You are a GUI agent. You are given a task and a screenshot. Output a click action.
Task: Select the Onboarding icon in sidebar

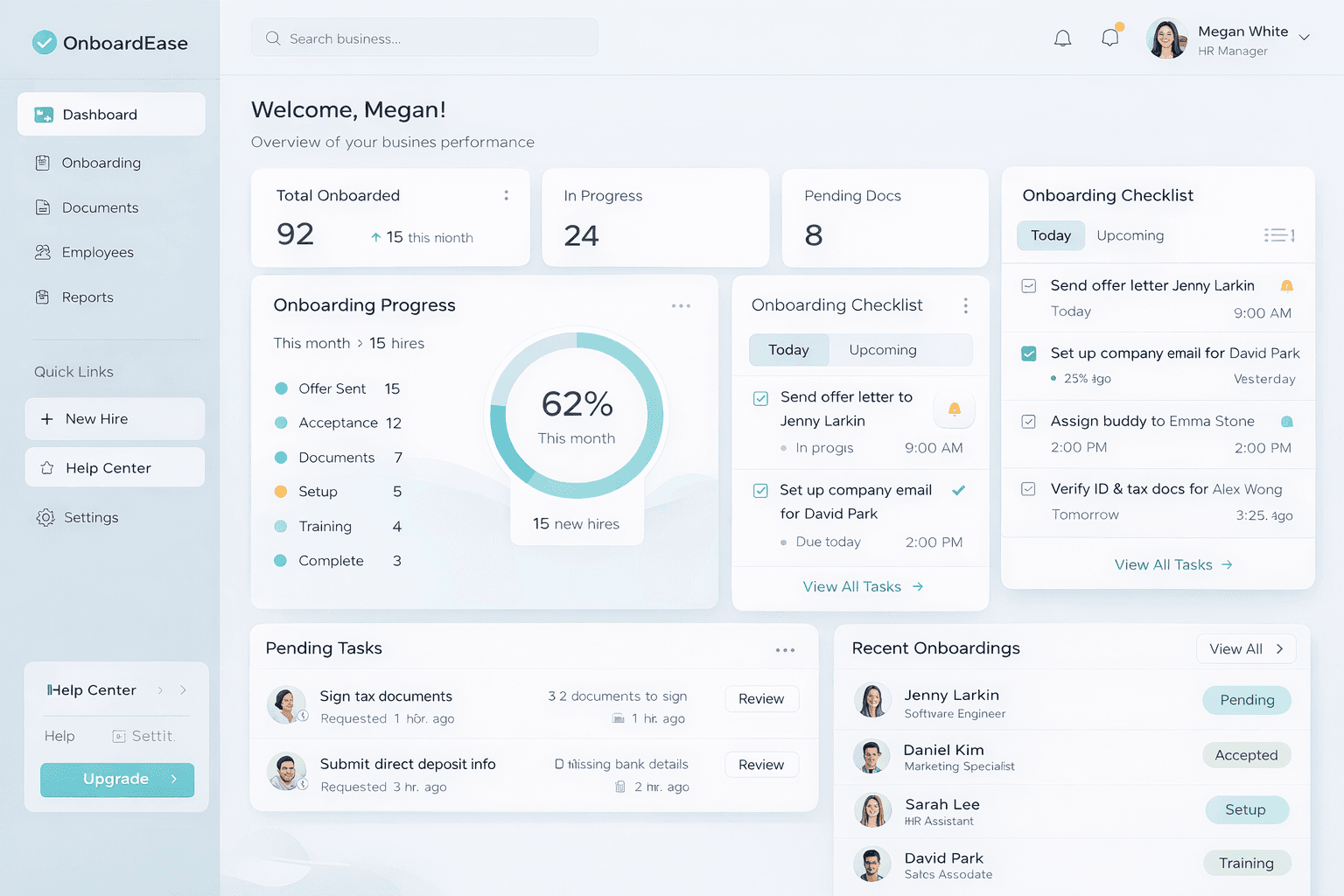(x=44, y=163)
